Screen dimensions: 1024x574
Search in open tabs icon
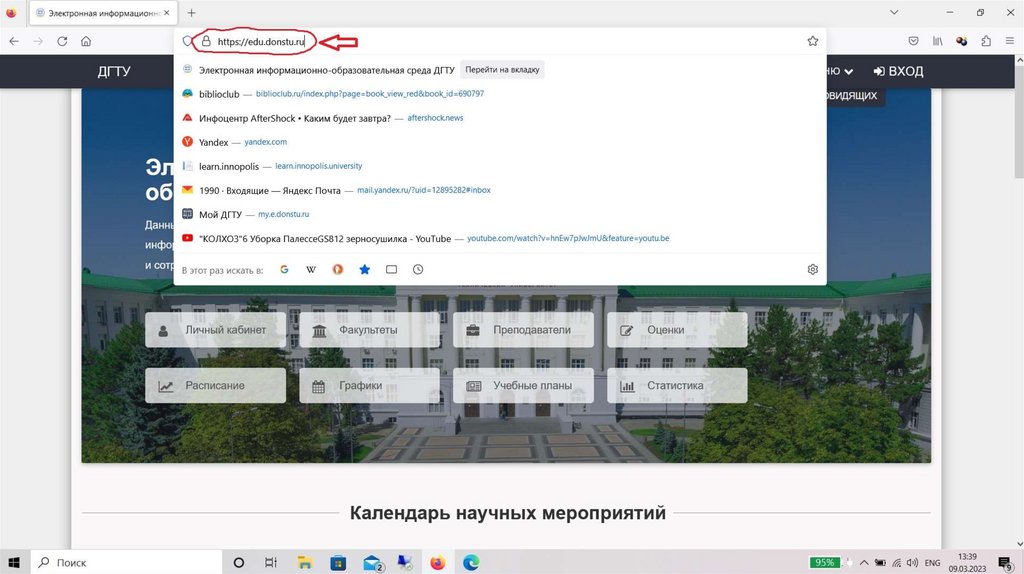pos(392,270)
